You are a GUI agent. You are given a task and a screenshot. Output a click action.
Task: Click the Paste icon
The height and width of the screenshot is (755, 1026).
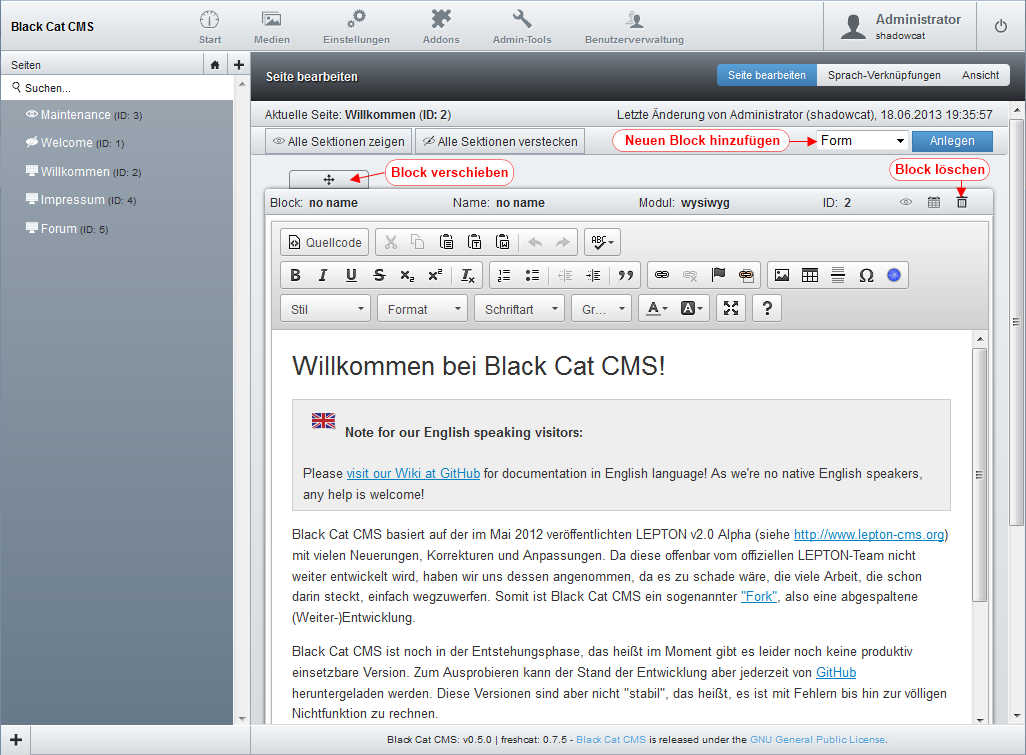(446, 242)
